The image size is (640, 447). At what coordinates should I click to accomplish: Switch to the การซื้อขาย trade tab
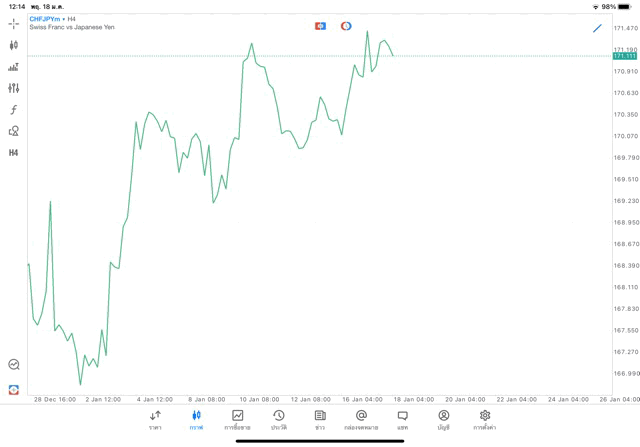tap(237, 420)
